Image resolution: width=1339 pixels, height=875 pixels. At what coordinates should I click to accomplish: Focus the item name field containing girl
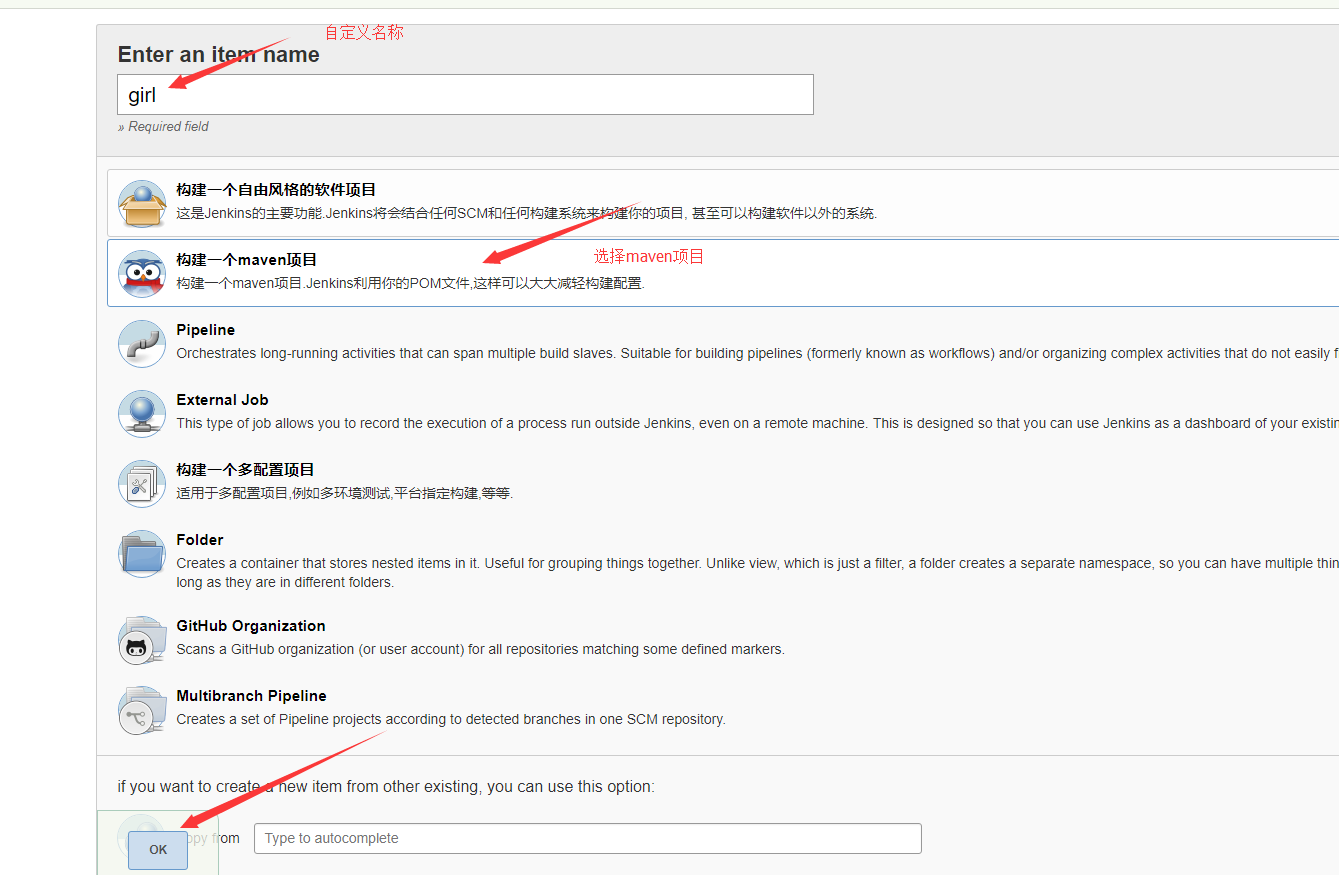click(465, 95)
